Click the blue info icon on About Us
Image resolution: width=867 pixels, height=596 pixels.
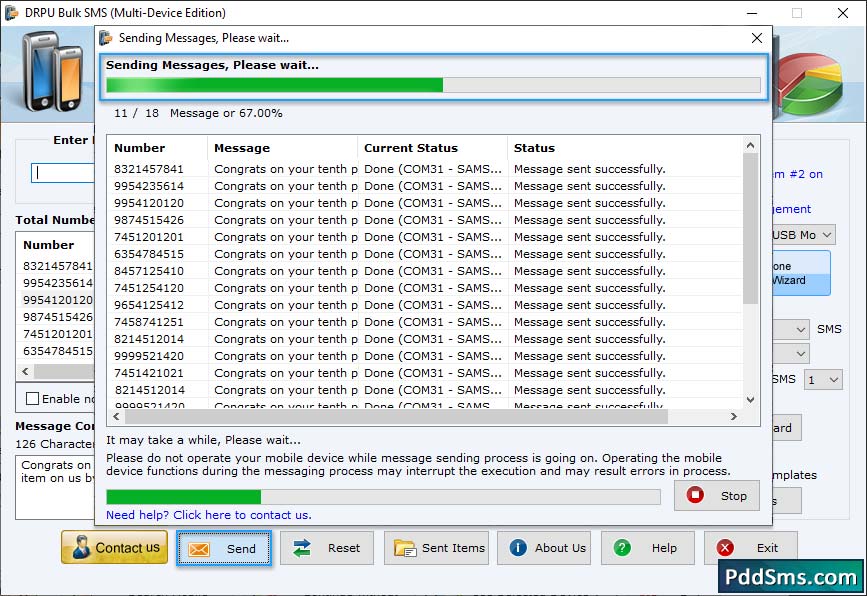(518, 547)
